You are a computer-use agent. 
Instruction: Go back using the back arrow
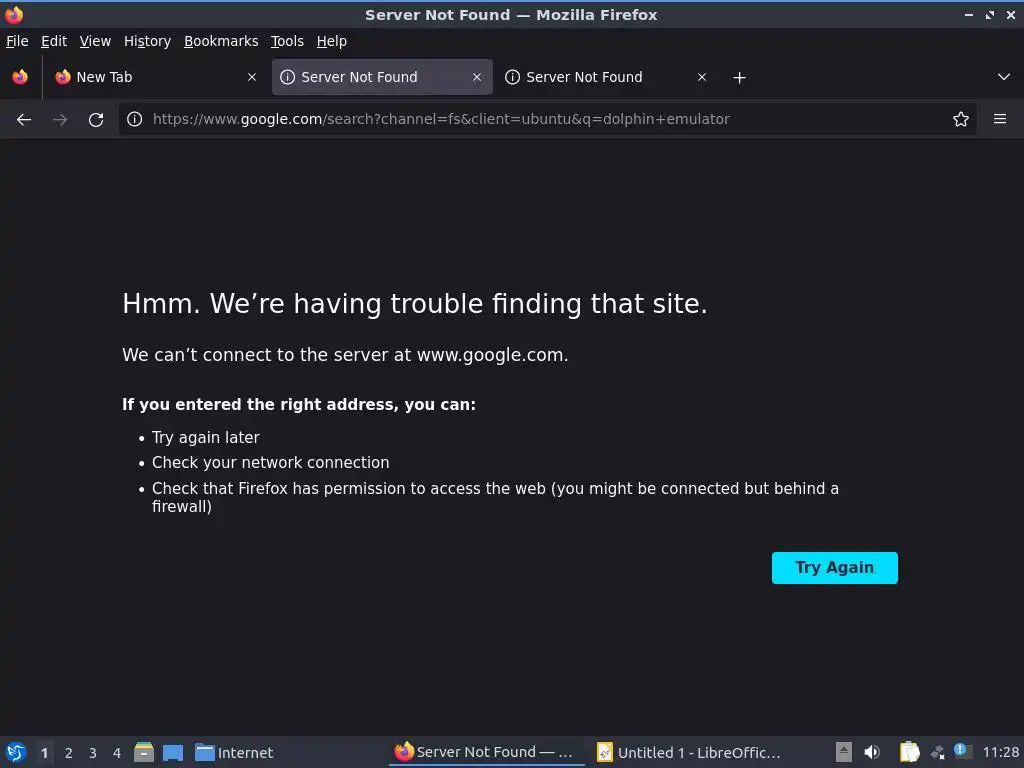[24, 120]
